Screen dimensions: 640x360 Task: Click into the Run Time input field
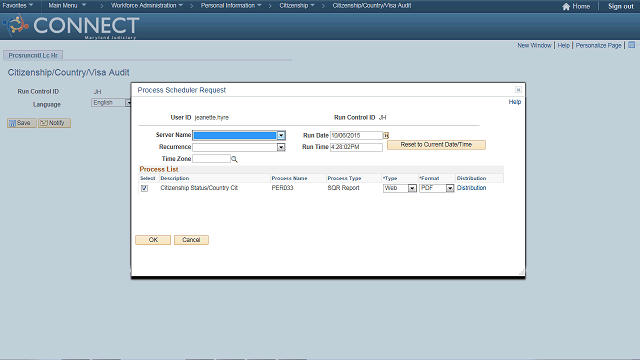[356, 147]
